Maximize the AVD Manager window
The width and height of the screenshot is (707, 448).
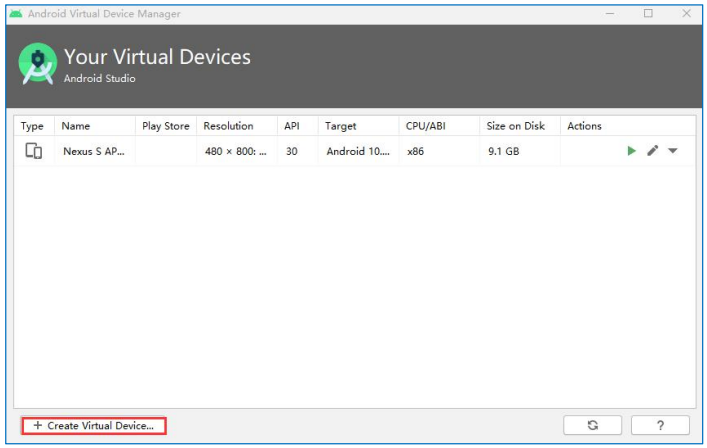(648, 14)
